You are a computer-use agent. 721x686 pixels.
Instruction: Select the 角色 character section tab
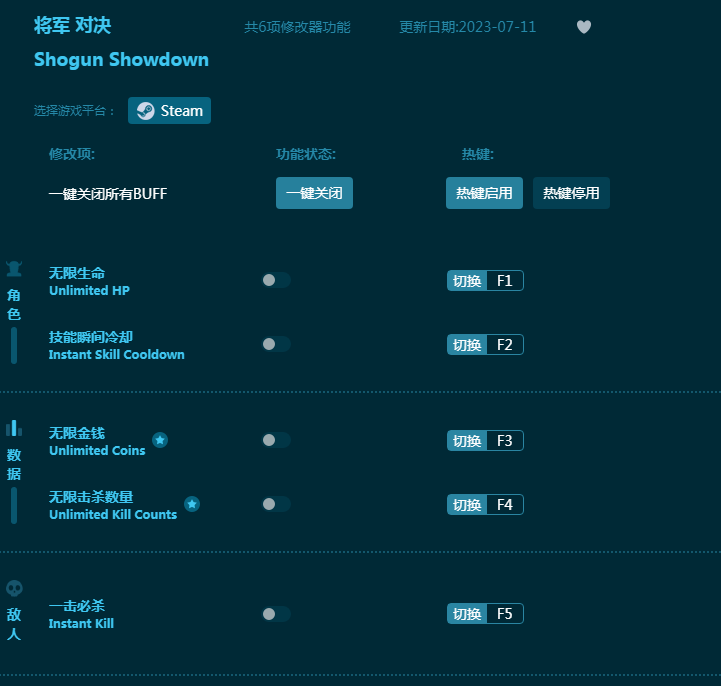point(14,304)
